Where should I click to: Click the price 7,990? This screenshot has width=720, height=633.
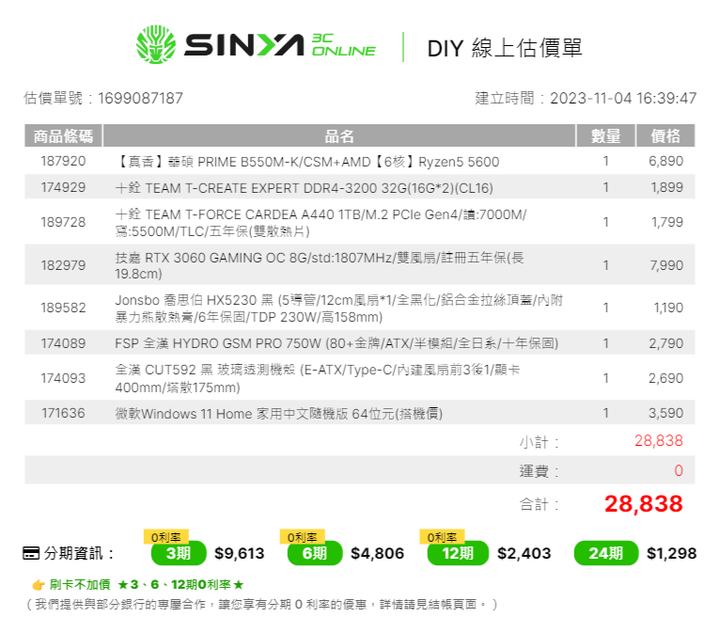666,265
